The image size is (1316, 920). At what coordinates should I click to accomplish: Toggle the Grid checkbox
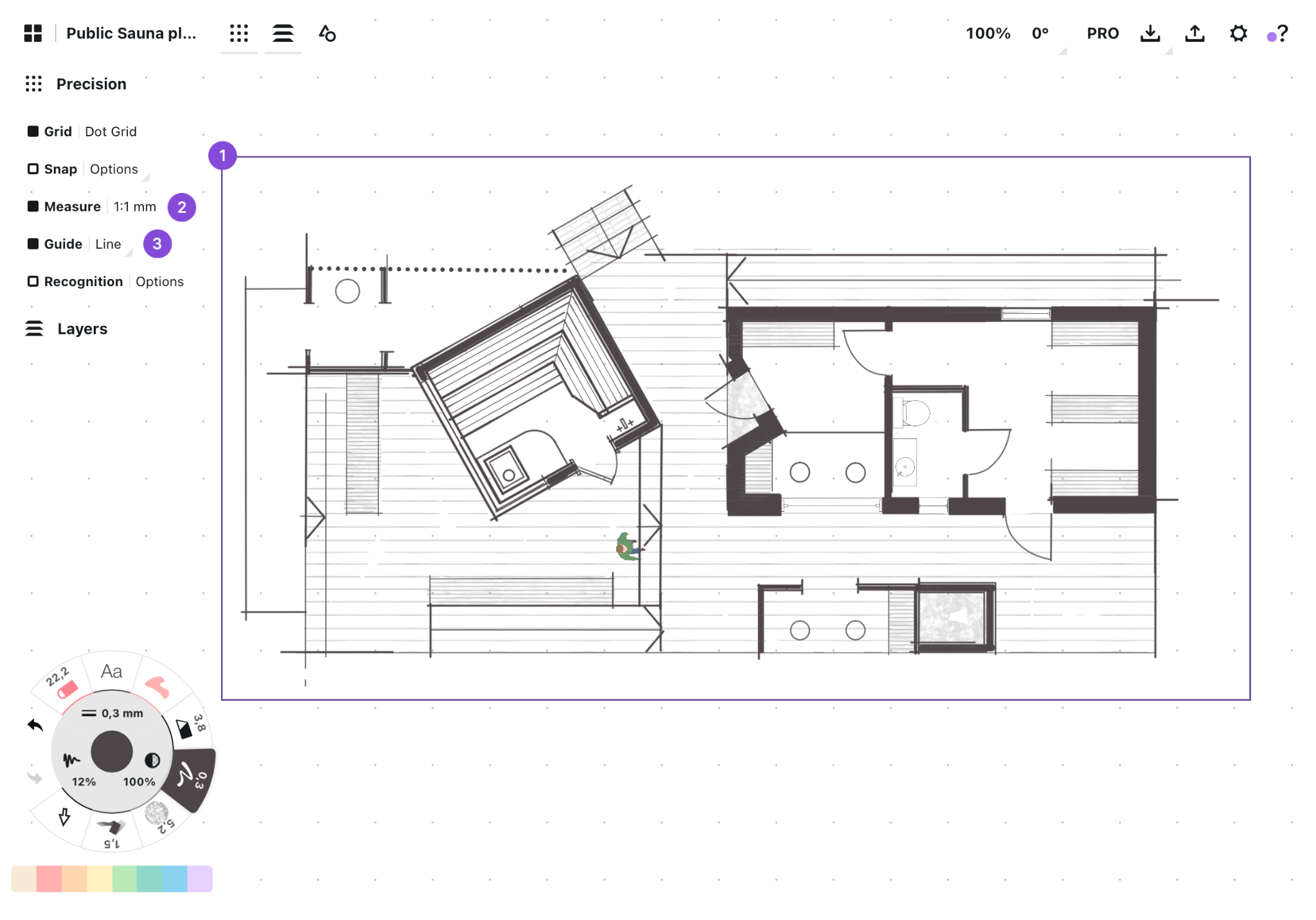pyautogui.click(x=33, y=131)
